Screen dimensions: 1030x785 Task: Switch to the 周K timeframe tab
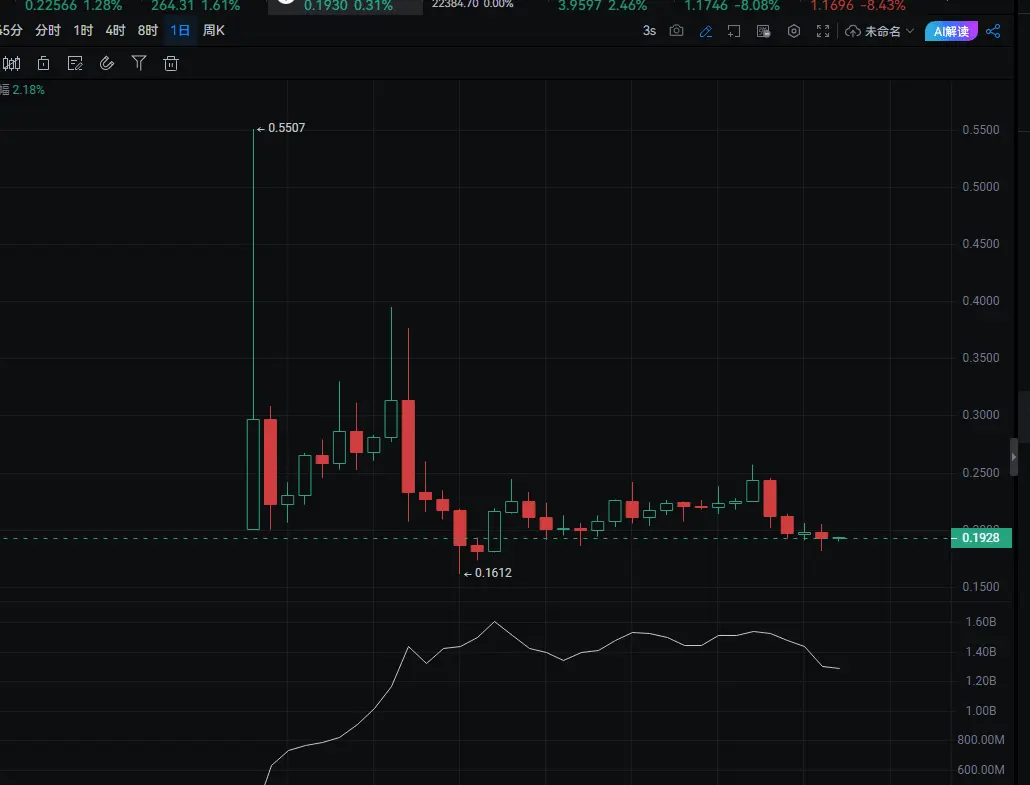click(214, 30)
